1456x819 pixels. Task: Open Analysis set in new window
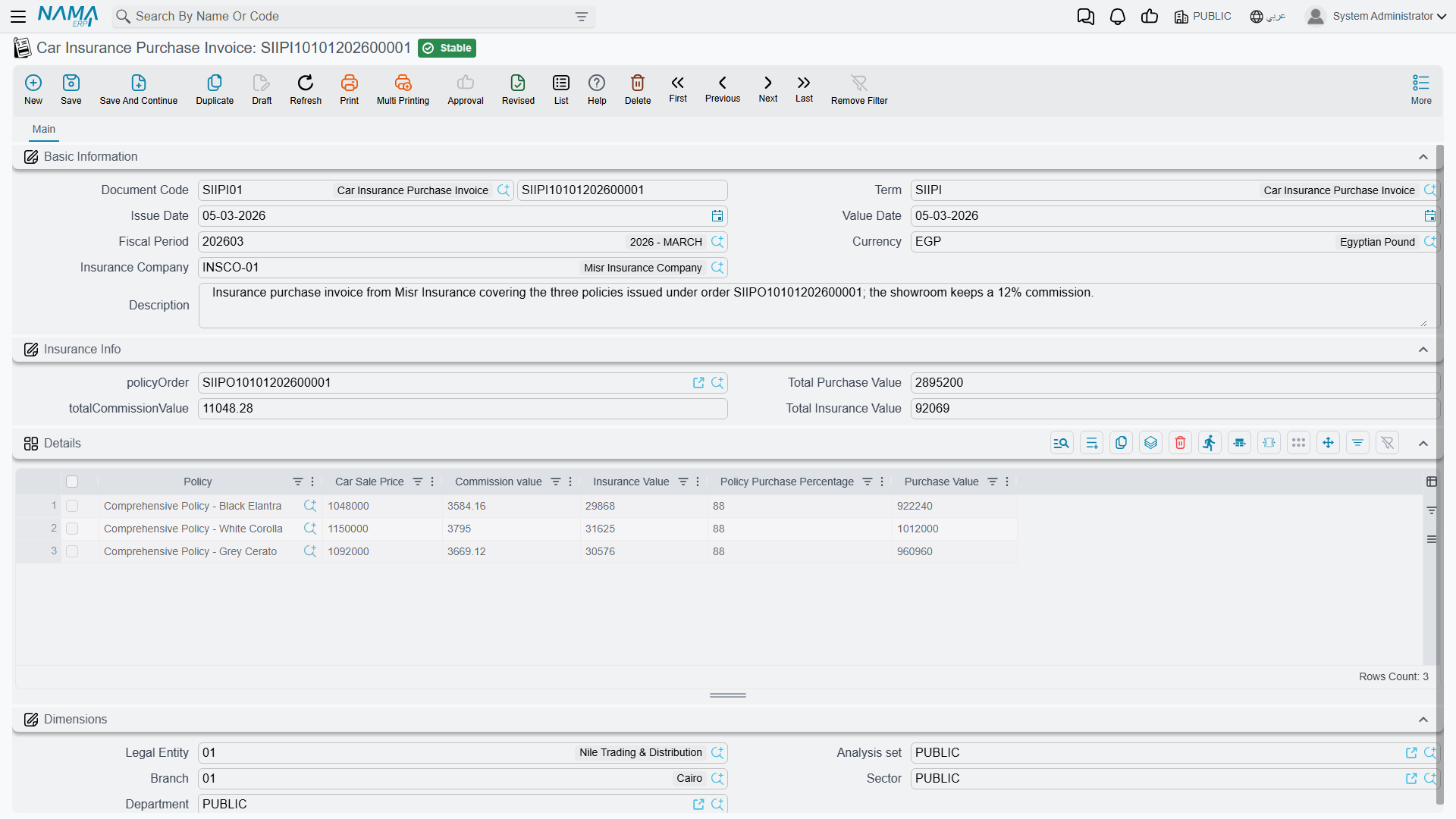tap(1411, 753)
